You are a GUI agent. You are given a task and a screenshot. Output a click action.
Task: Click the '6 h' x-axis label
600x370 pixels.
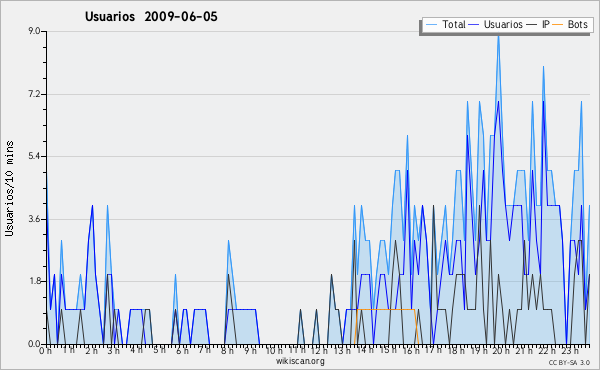click(182, 350)
